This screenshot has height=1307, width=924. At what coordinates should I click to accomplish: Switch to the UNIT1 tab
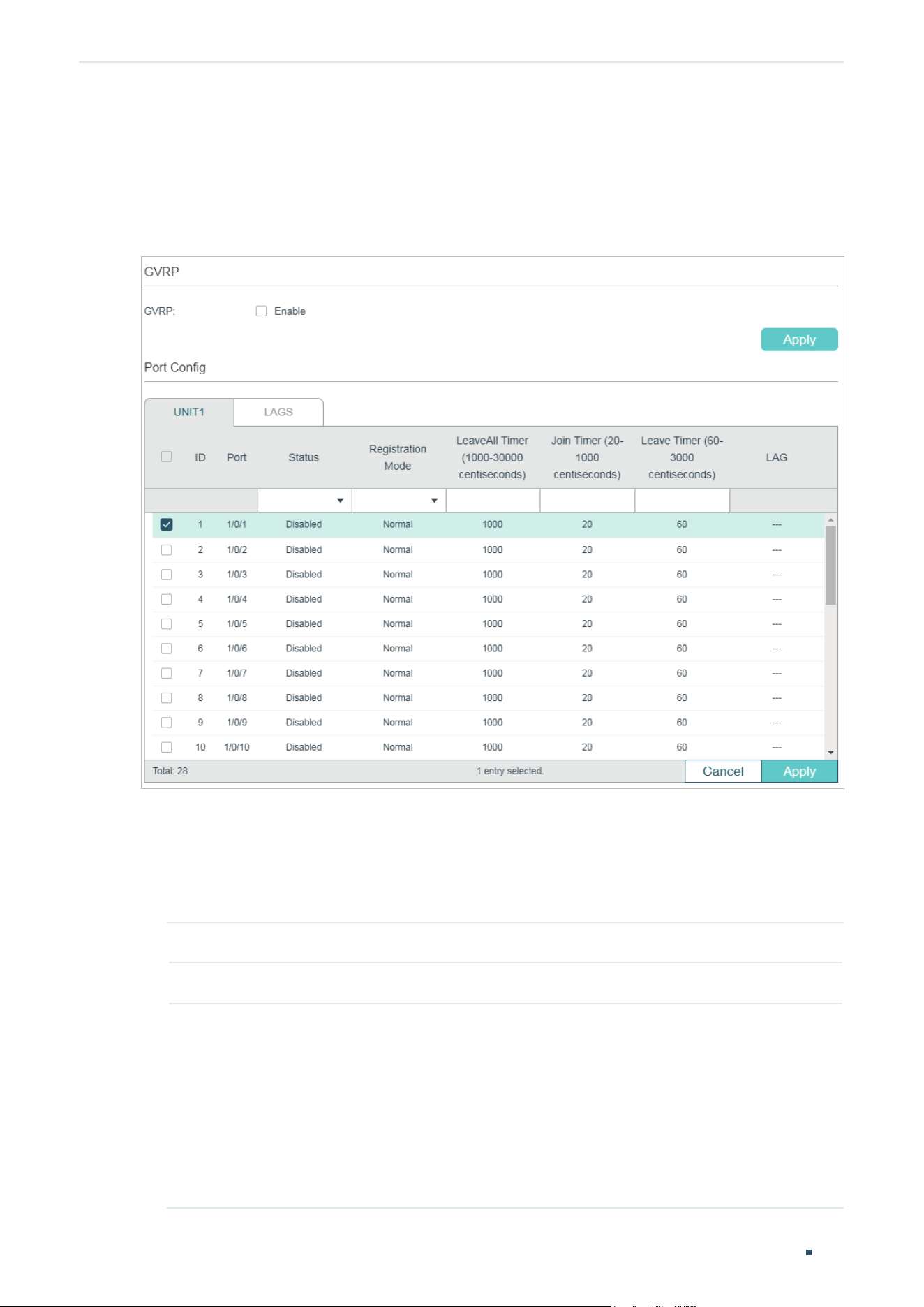coord(189,412)
